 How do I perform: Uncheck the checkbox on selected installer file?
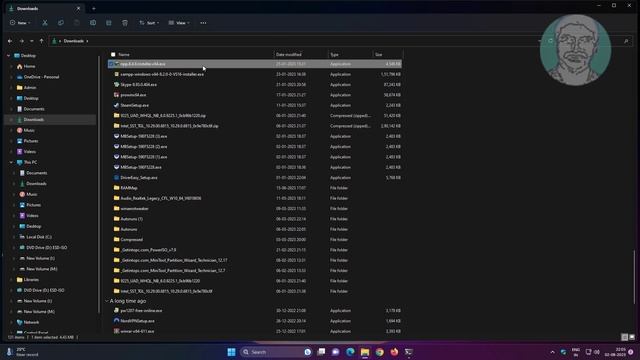(x=111, y=64)
